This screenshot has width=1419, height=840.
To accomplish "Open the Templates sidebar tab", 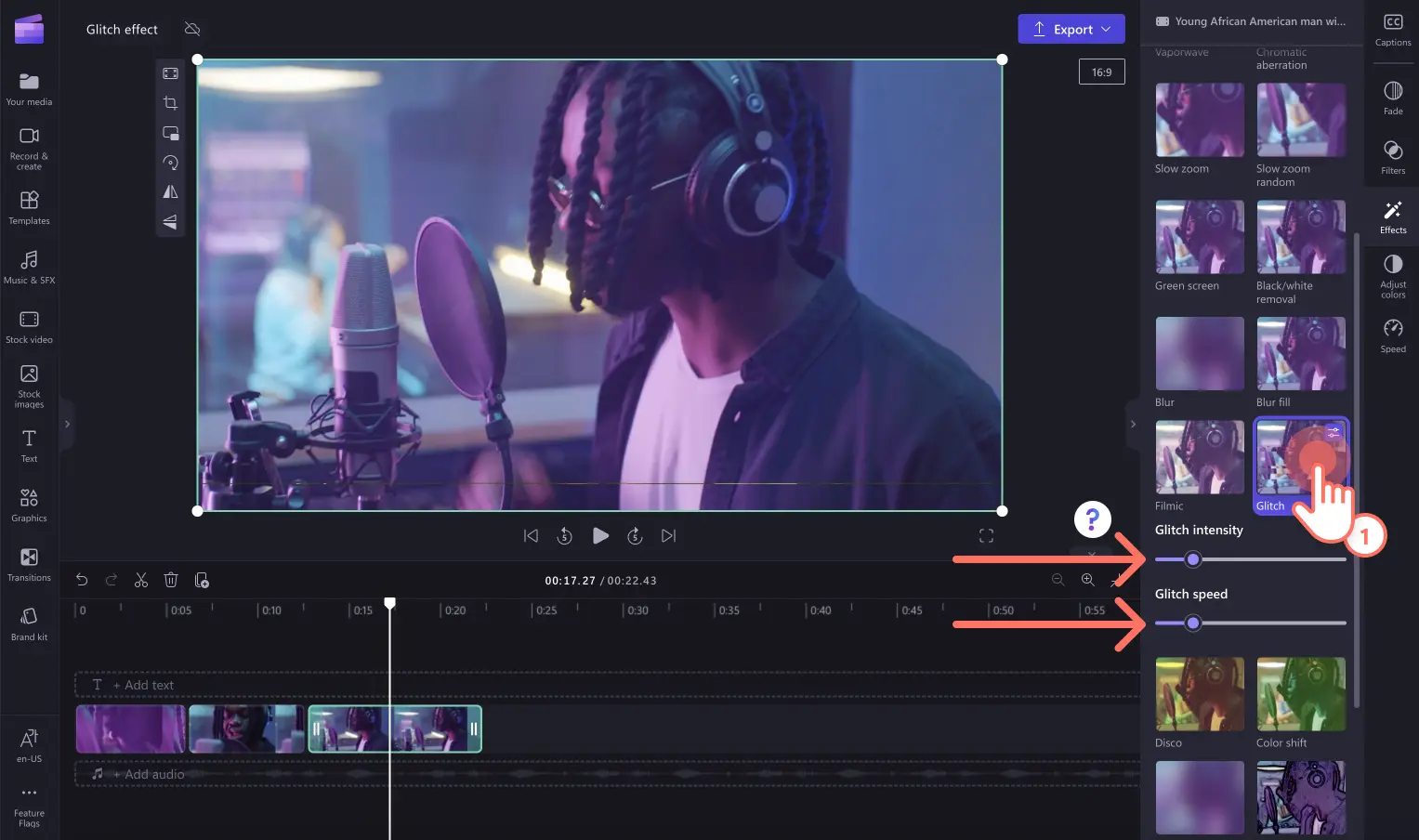I will 29,208.
